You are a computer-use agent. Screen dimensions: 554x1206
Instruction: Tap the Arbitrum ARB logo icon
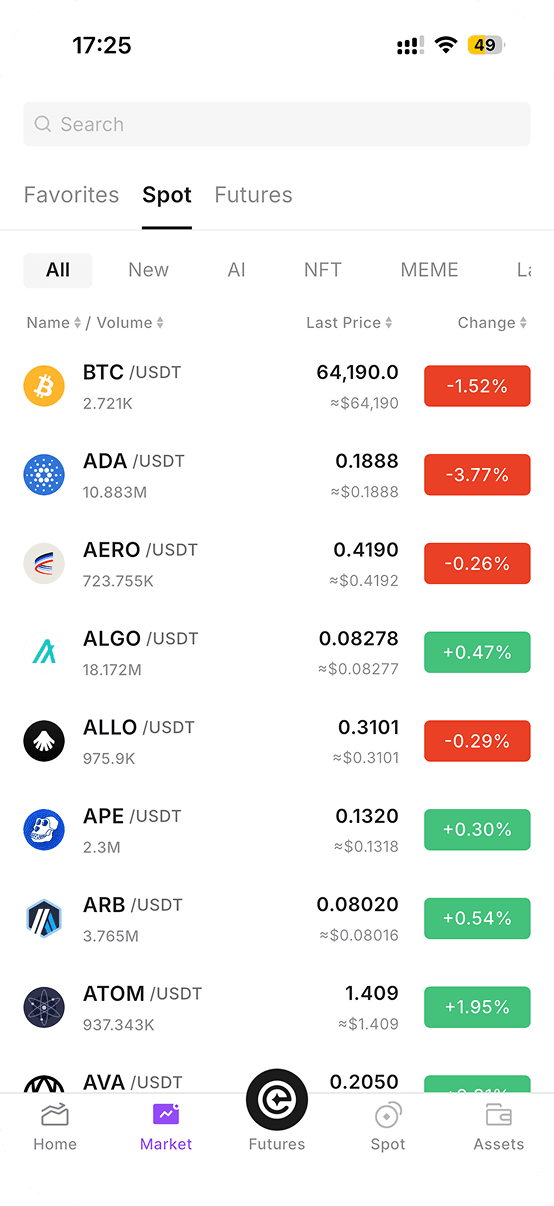(44, 918)
